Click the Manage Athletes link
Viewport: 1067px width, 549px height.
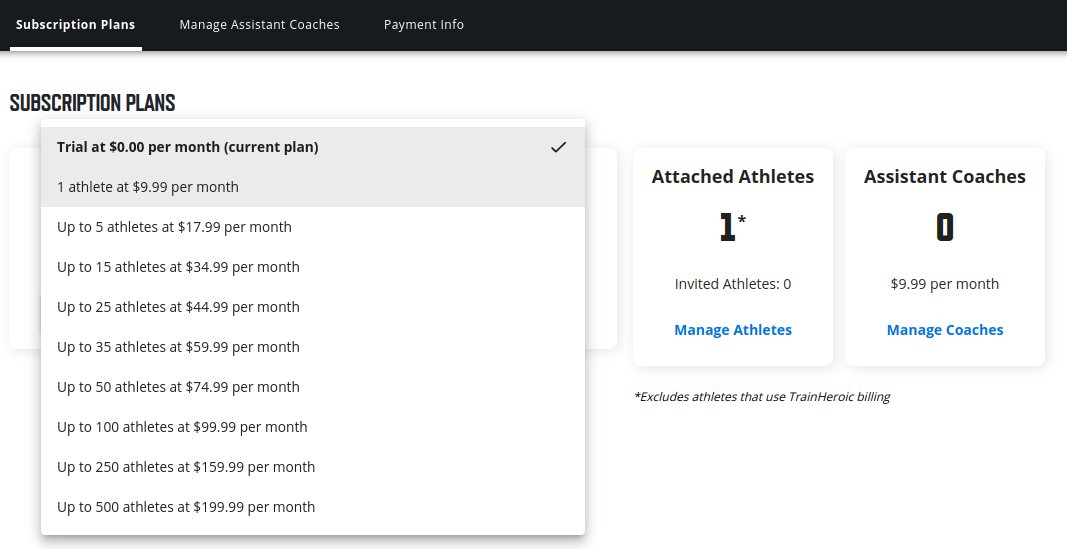733,330
